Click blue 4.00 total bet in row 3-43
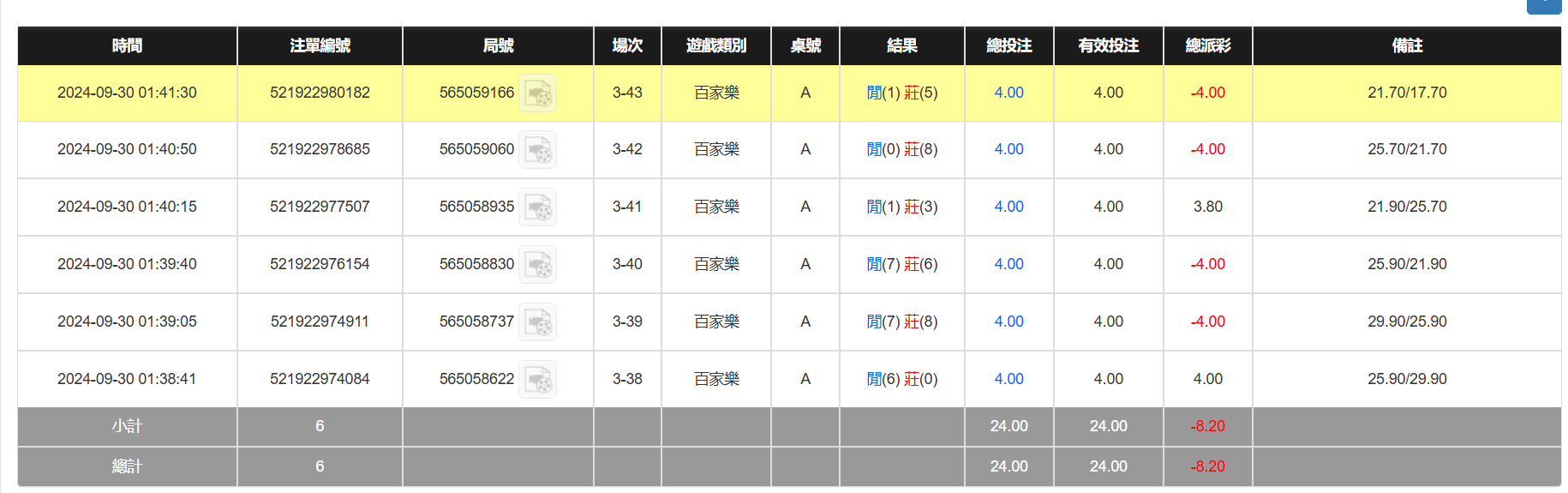This screenshot has height=493, width=1568. (1008, 93)
